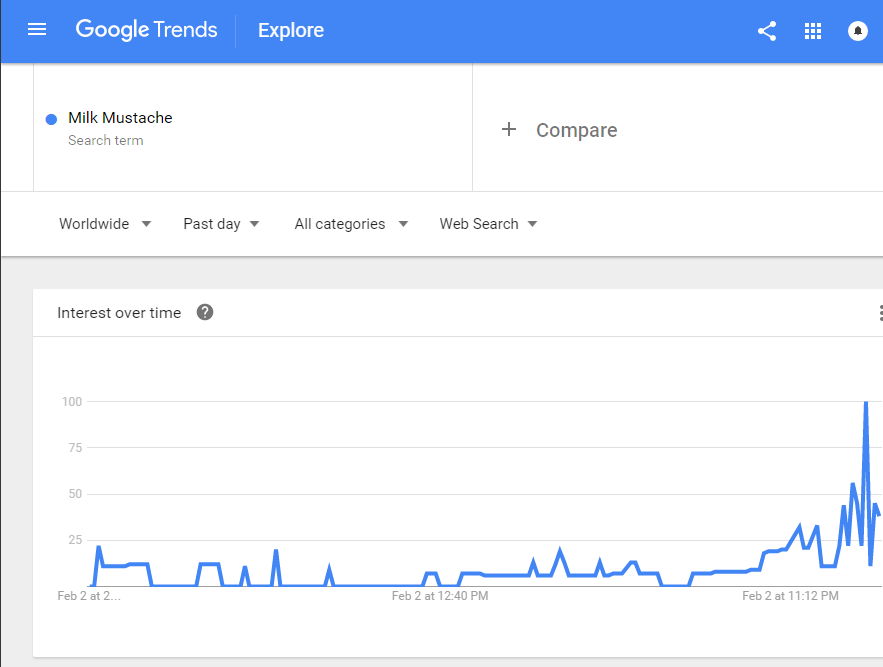Screen dimensions: 883x667
Task: Expand the All categories dropdown
Action: point(351,224)
